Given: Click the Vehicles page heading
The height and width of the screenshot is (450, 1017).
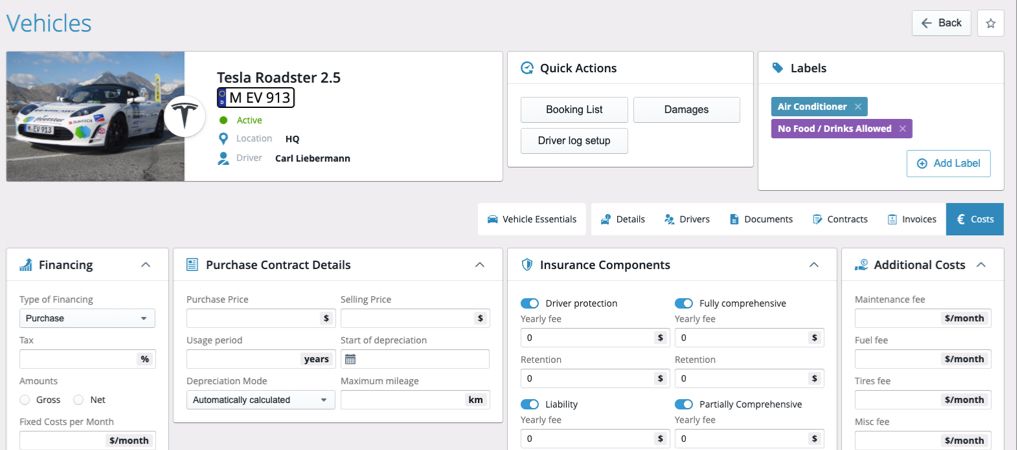Looking at the screenshot, I should point(49,23).
